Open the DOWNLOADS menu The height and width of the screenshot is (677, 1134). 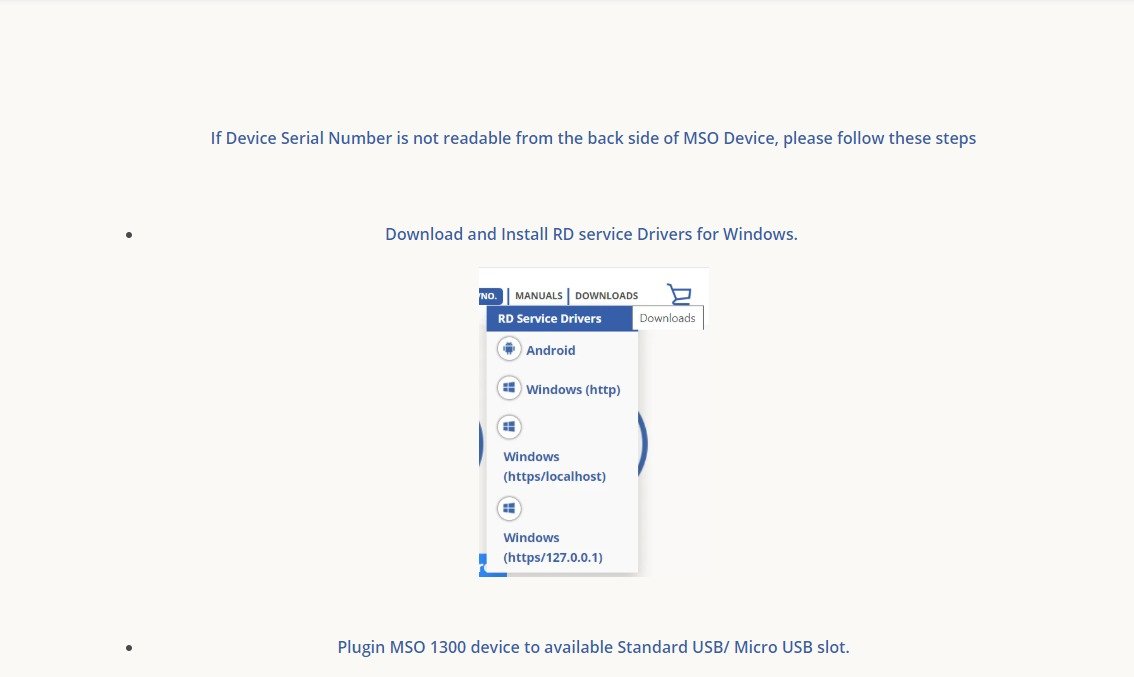606,295
